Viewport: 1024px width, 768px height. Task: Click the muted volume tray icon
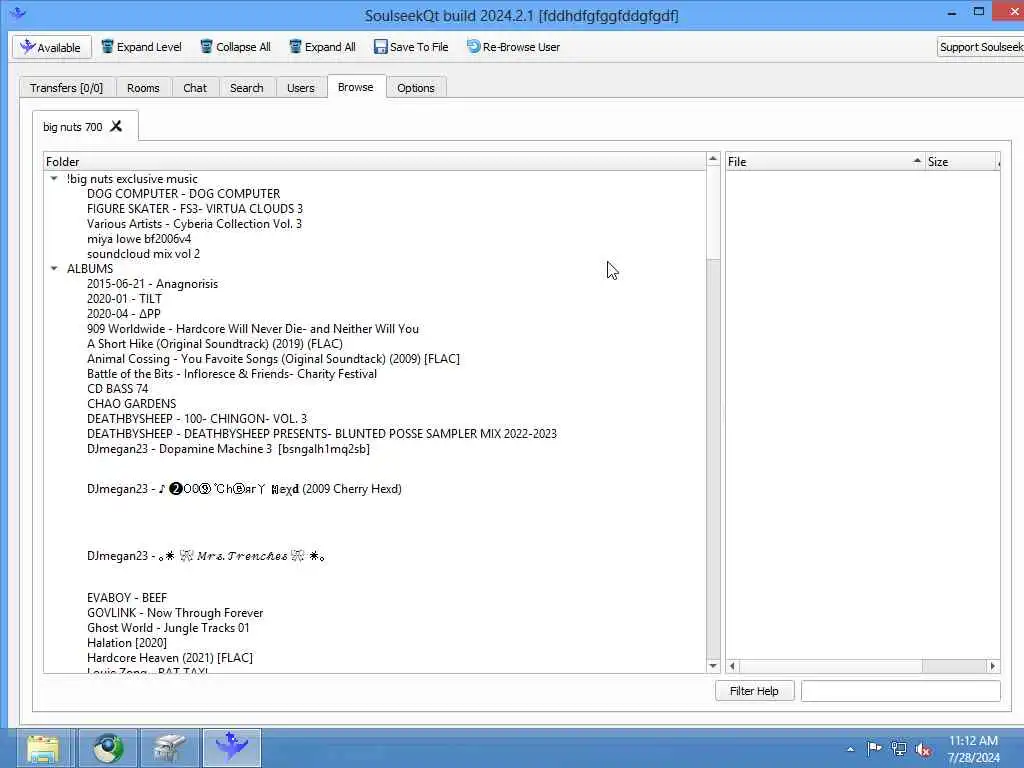(x=923, y=749)
